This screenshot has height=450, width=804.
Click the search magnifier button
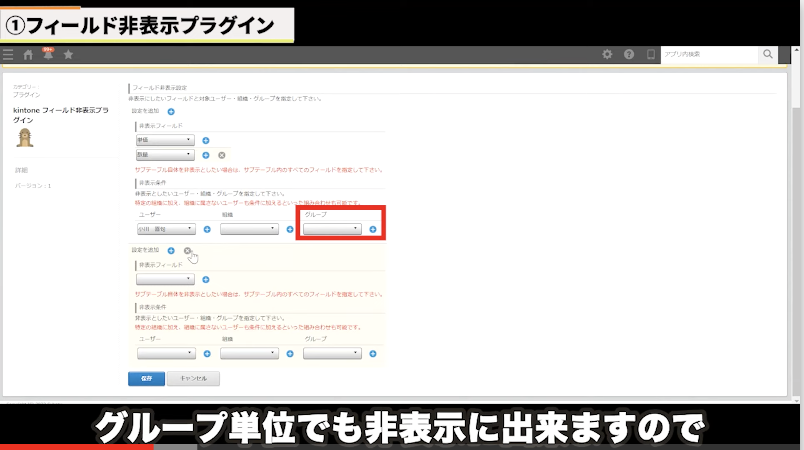tap(768, 55)
